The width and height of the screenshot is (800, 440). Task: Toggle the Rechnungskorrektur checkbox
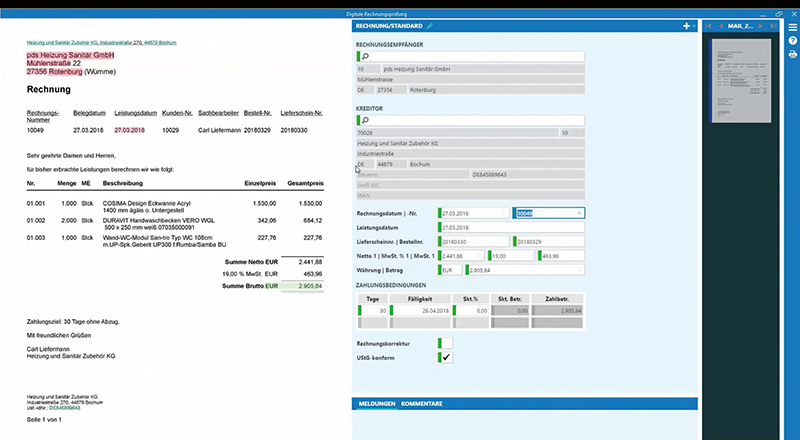(x=445, y=344)
